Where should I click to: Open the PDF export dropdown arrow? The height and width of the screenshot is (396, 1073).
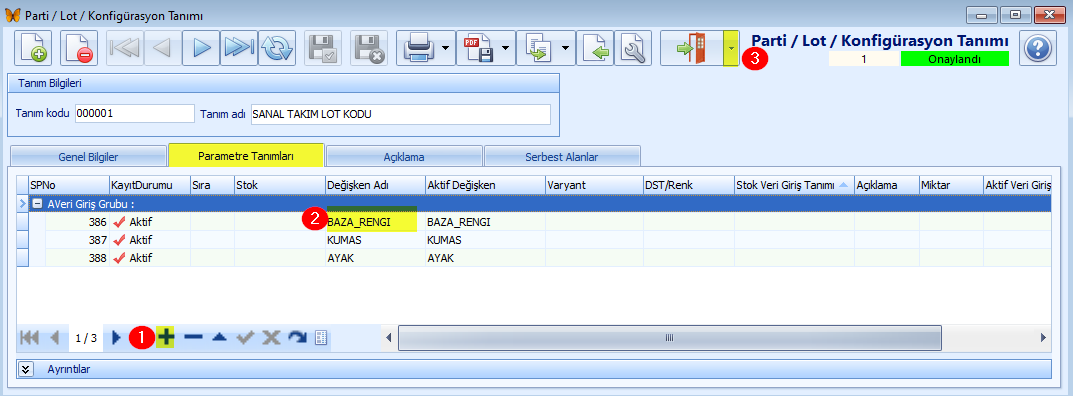click(x=506, y=48)
